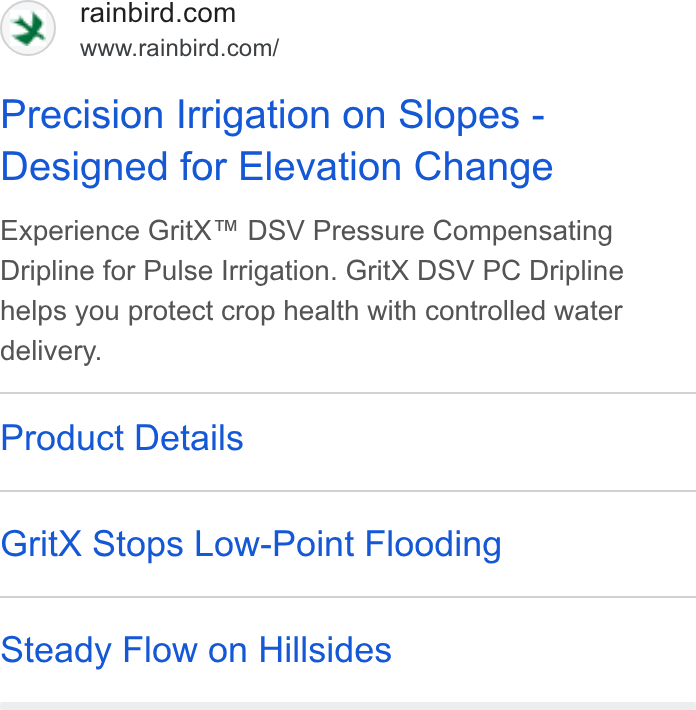Click the www.rainbird.com/ URL text

[179, 48]
